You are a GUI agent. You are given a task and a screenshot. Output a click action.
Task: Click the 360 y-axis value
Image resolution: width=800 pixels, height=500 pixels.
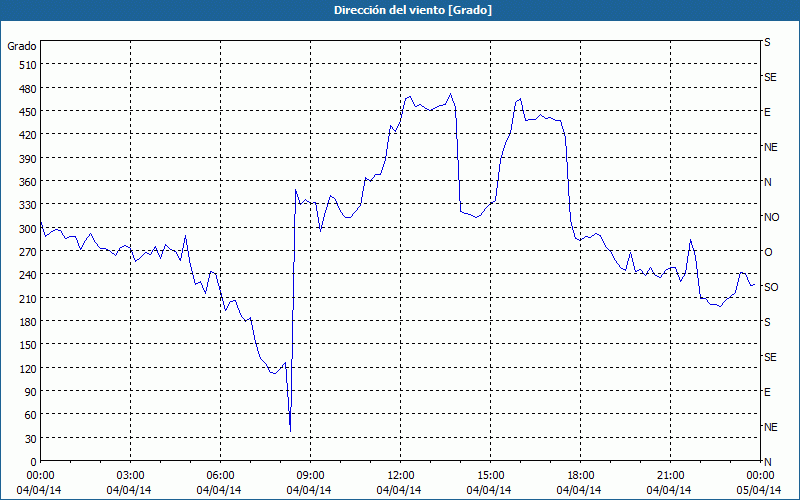[28, 182]
